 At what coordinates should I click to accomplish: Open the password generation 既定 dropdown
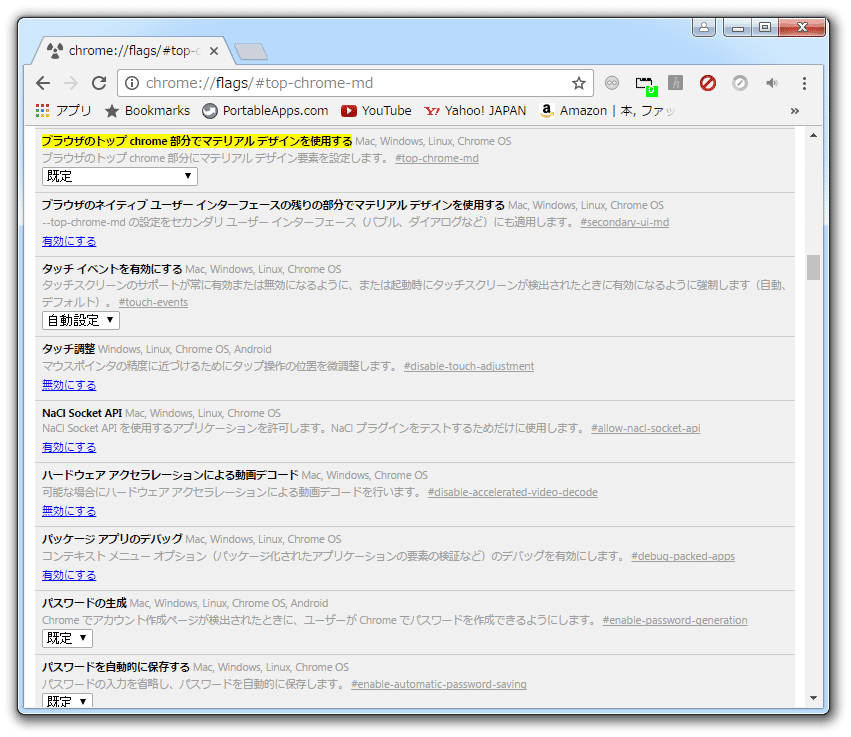click(x=67, y=638)
